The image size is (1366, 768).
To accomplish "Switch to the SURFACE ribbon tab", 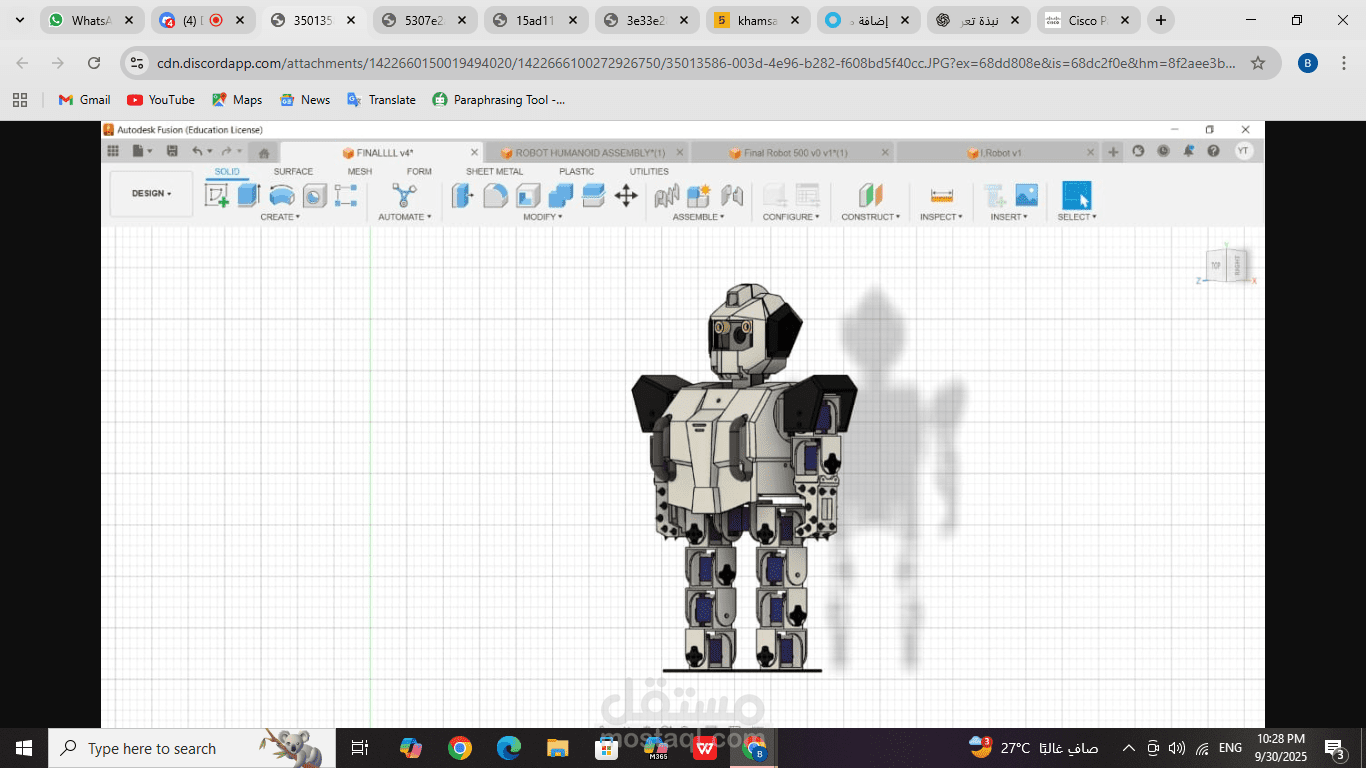I will 293,172.
